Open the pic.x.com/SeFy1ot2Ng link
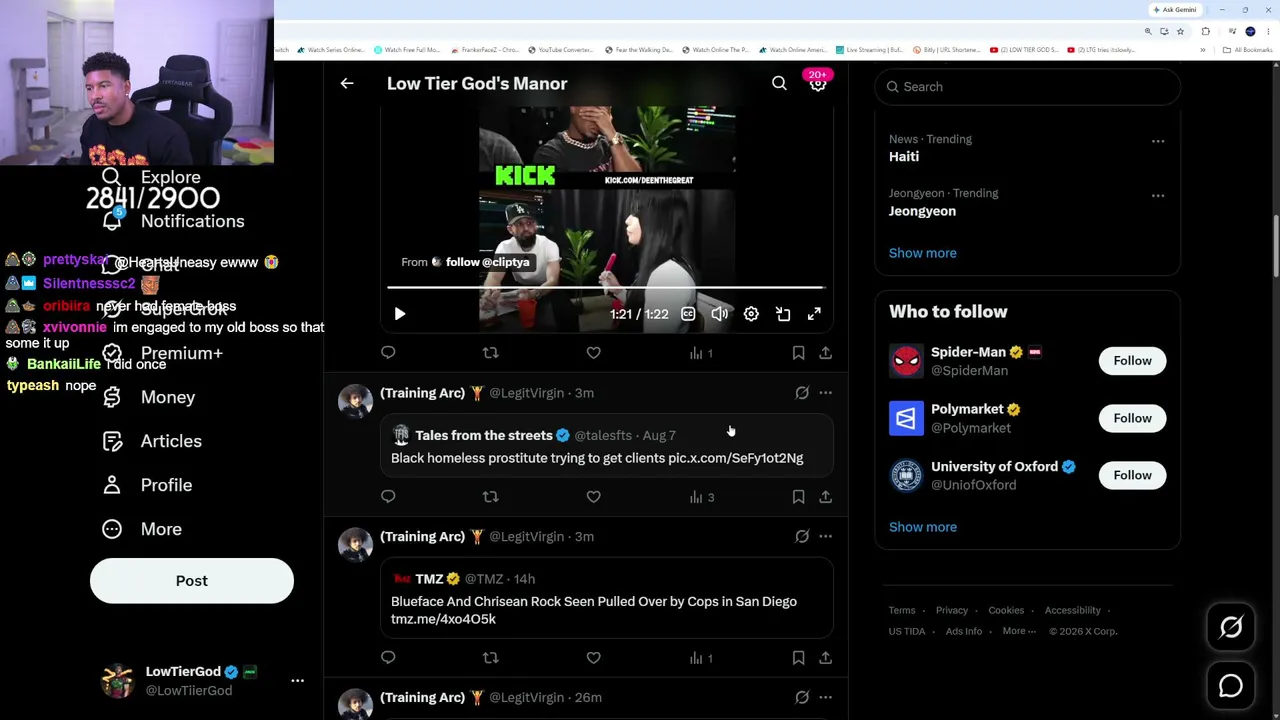Image resolution: width=1280 pixels, height=720 pixels. pyautogui.click(x=735, y=458)
